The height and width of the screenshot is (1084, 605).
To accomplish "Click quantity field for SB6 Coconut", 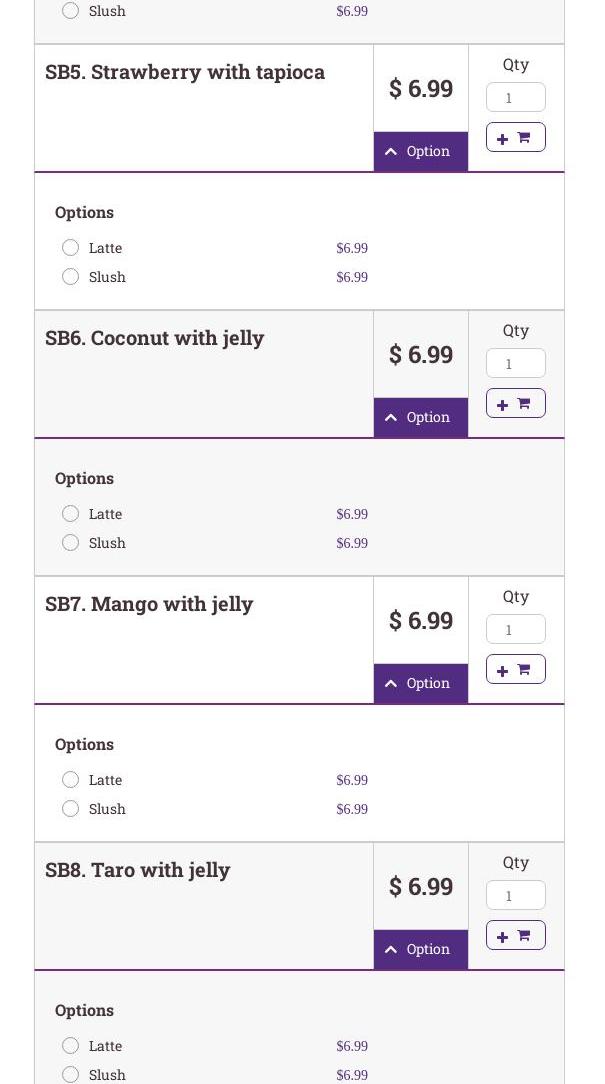I will pos(515,363).
